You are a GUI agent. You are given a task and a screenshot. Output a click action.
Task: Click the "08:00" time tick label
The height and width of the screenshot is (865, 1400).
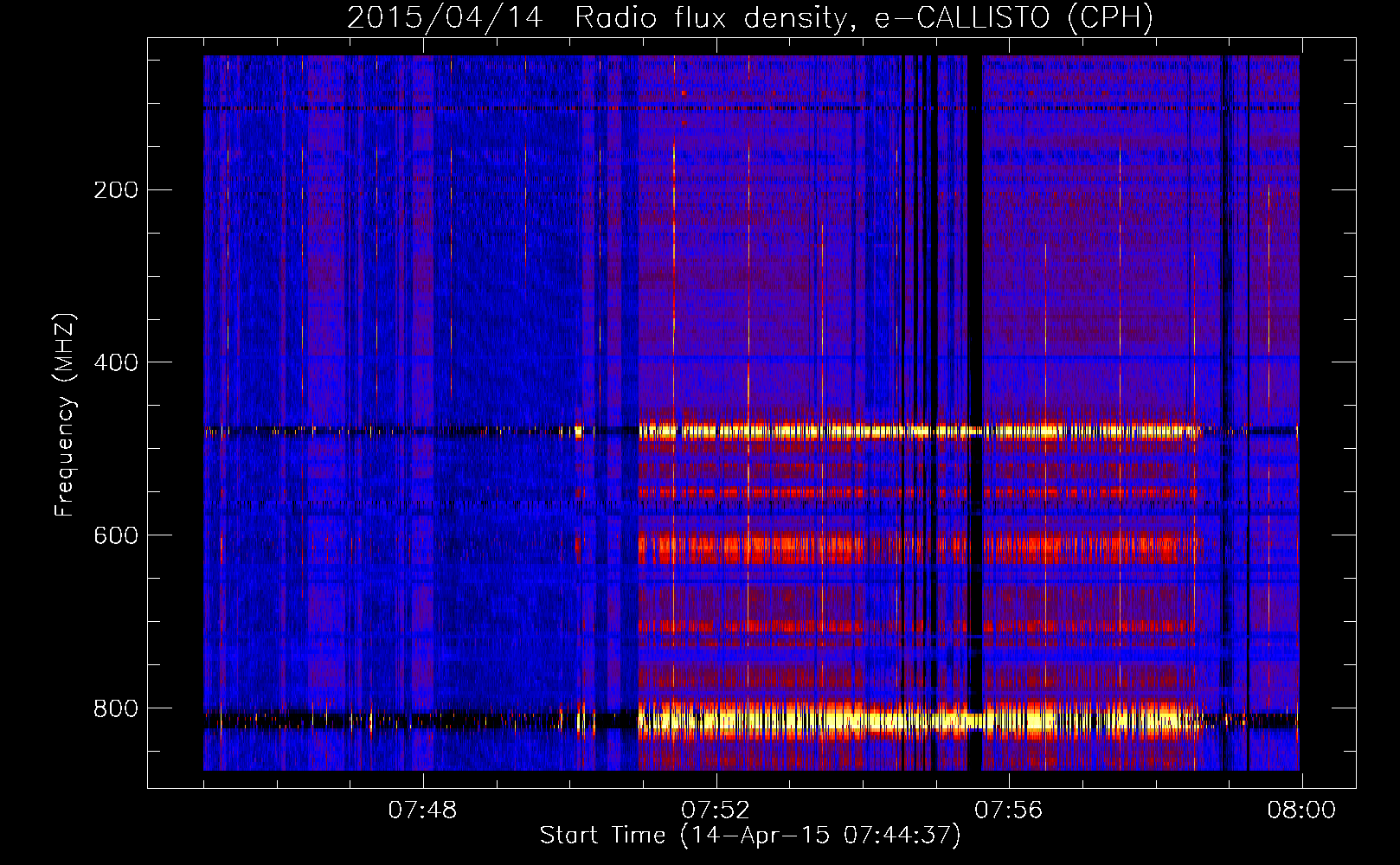[x=1301, y=811]
